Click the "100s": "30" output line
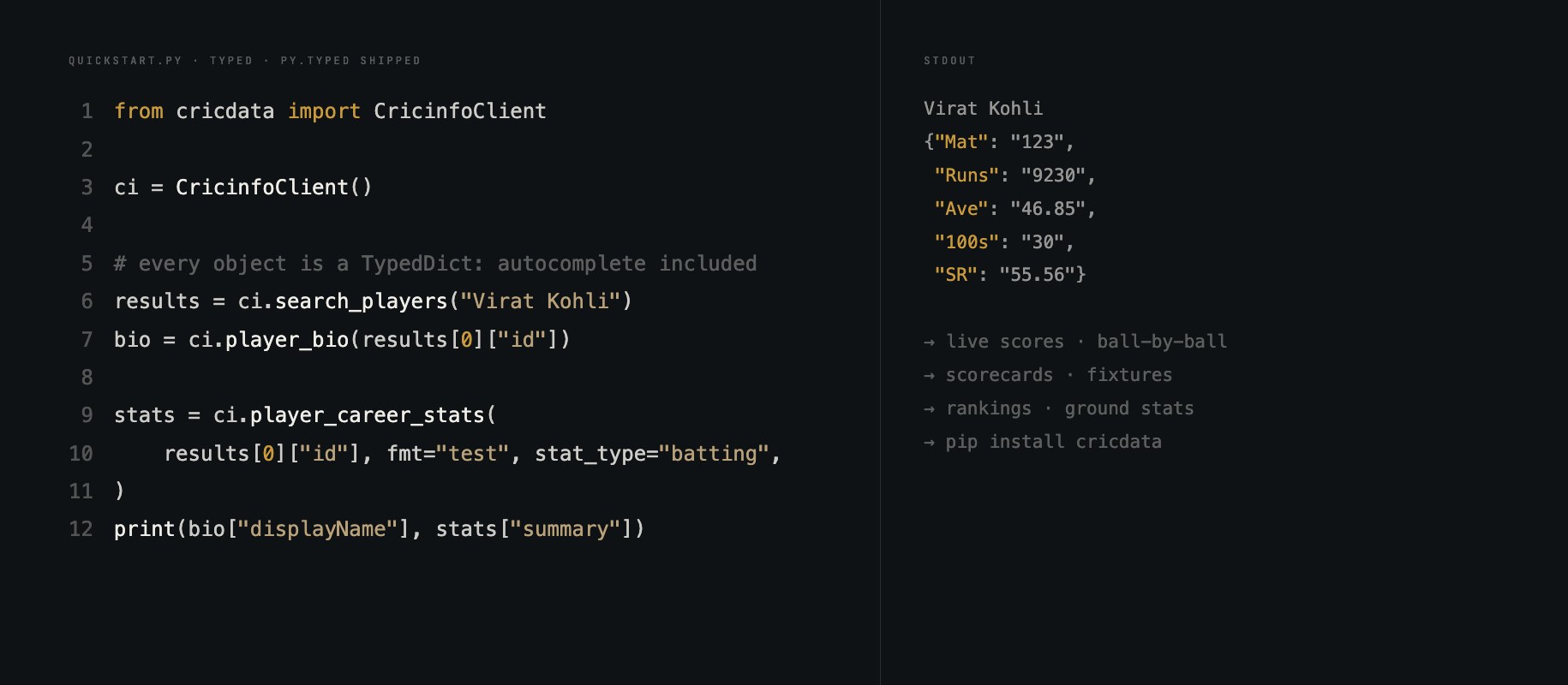The image size is (1568, 685). tap(1003, 242)
